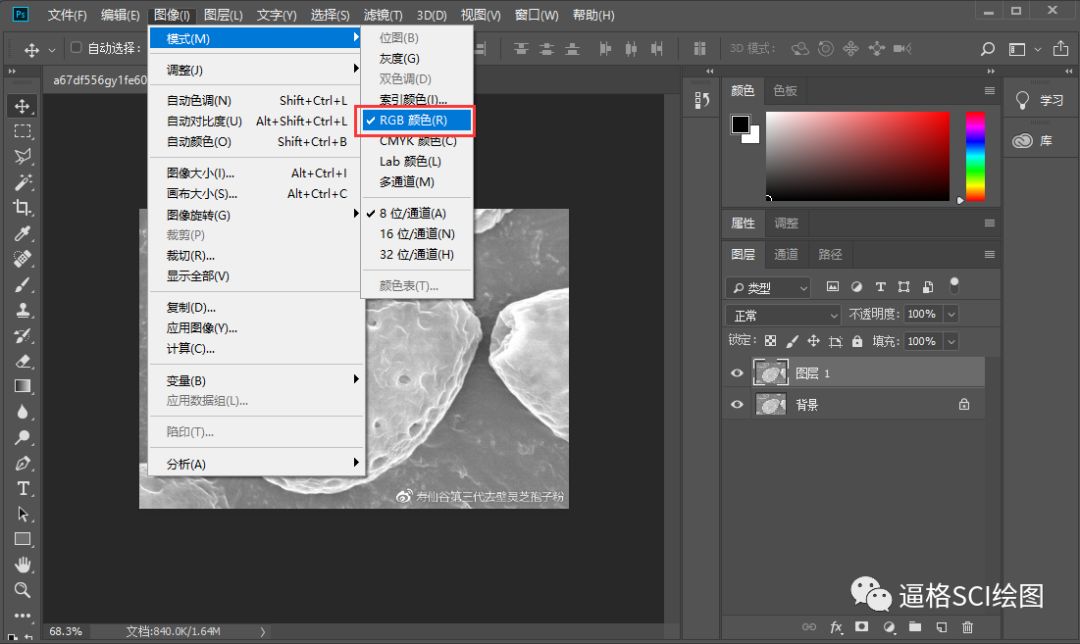The height and width of the screenshot is (644, 1080).
Task: Click 图像大小(I)... menu entry
Action: 256,173
